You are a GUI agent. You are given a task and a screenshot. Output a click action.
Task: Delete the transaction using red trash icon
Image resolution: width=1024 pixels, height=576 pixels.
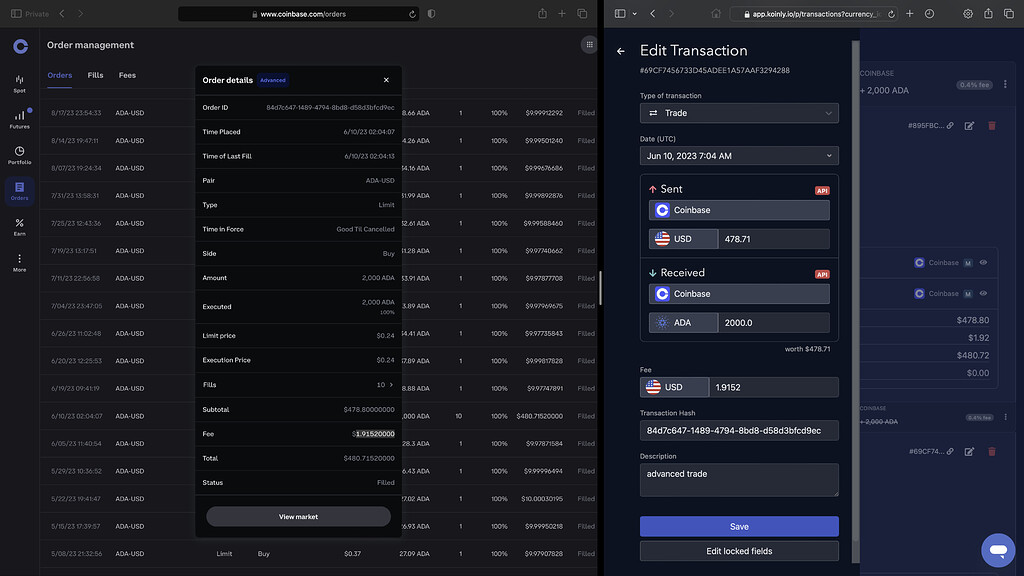click(991, 126)
